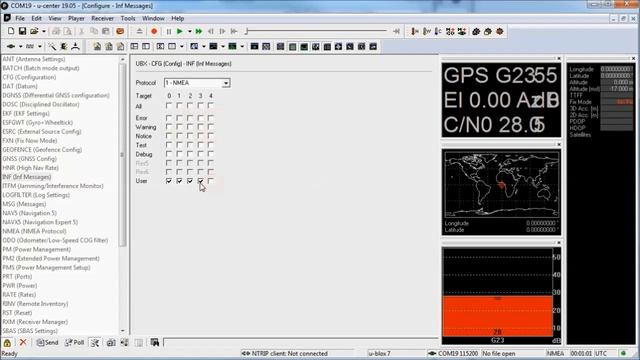Open the Protocol combo box showing 1 - NMEA
This screenshot has height=360, width=640.
197,83
